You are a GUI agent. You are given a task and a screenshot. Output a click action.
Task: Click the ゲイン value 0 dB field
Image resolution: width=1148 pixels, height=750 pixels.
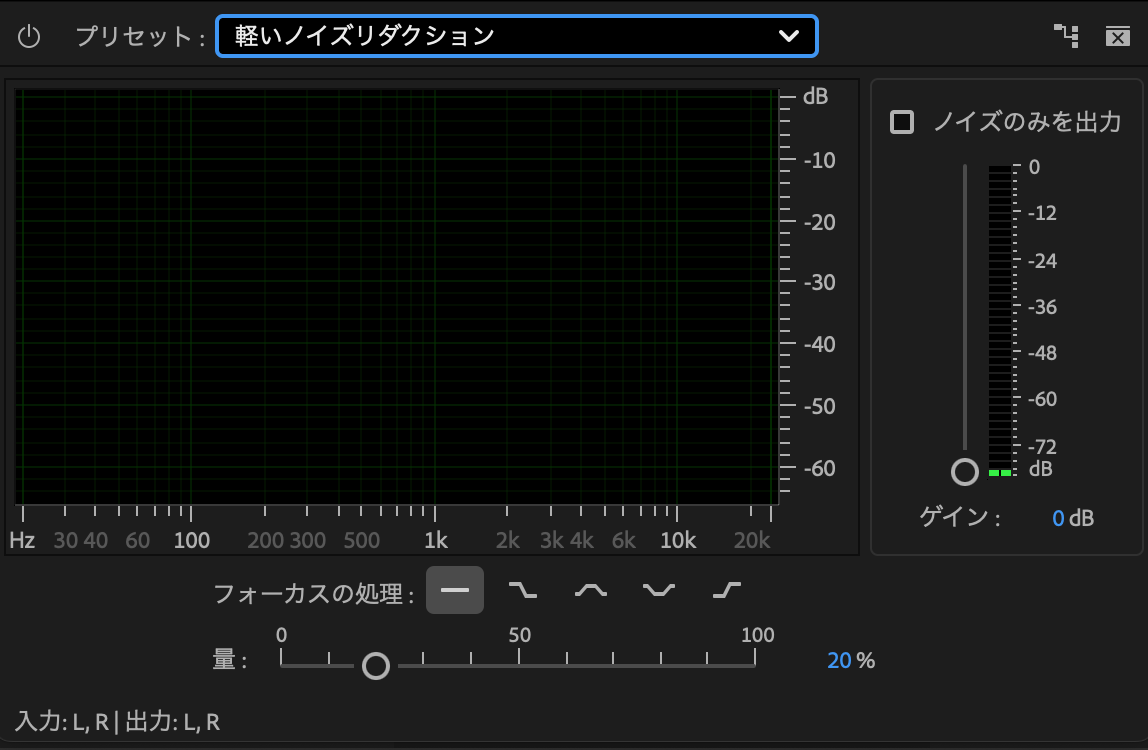click(1058, 518)
